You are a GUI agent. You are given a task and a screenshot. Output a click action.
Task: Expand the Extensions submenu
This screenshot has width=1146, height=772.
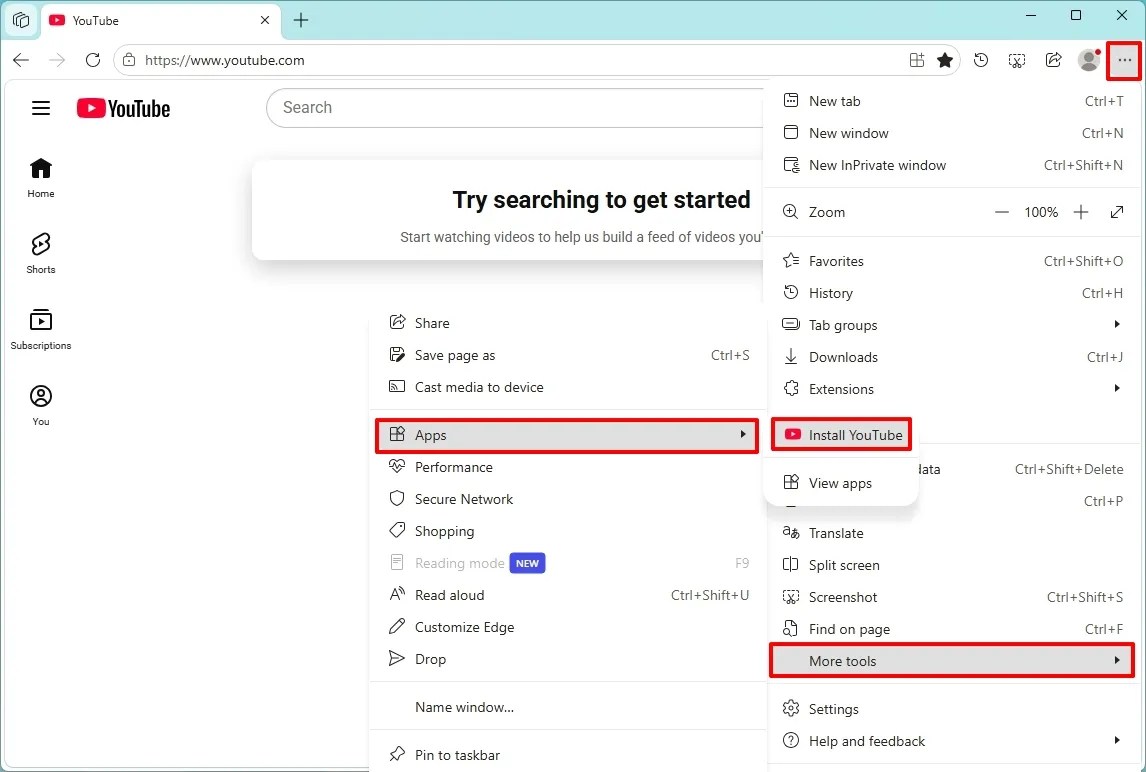(953, 389)
